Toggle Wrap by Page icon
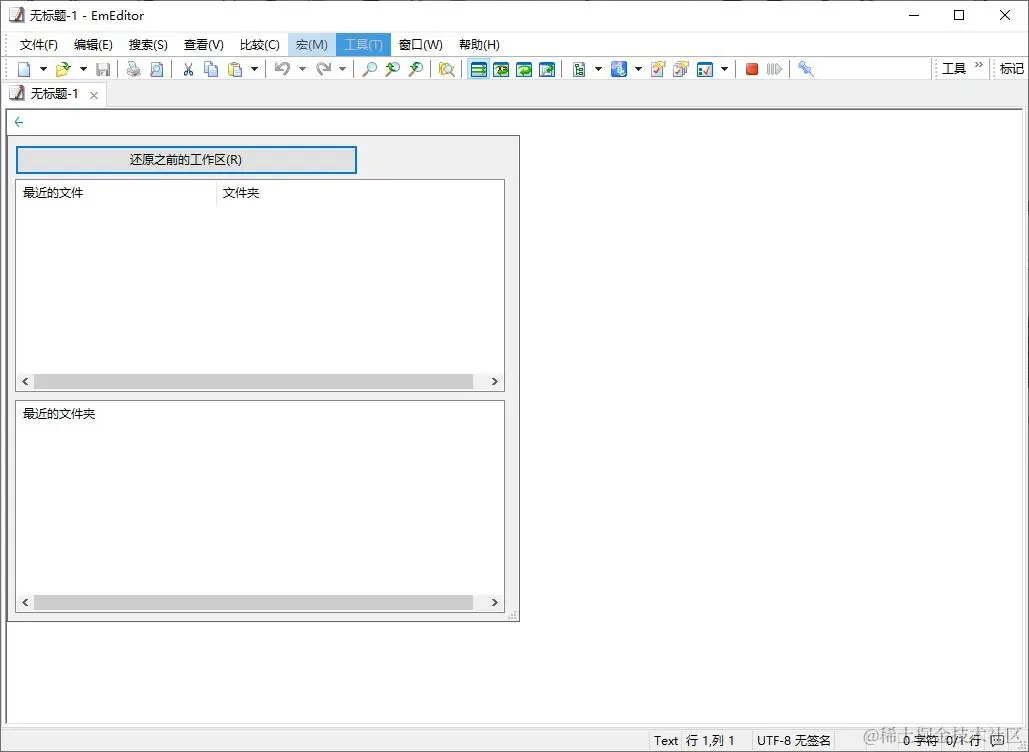1029x752 pixels. click(x=547, y=69)
